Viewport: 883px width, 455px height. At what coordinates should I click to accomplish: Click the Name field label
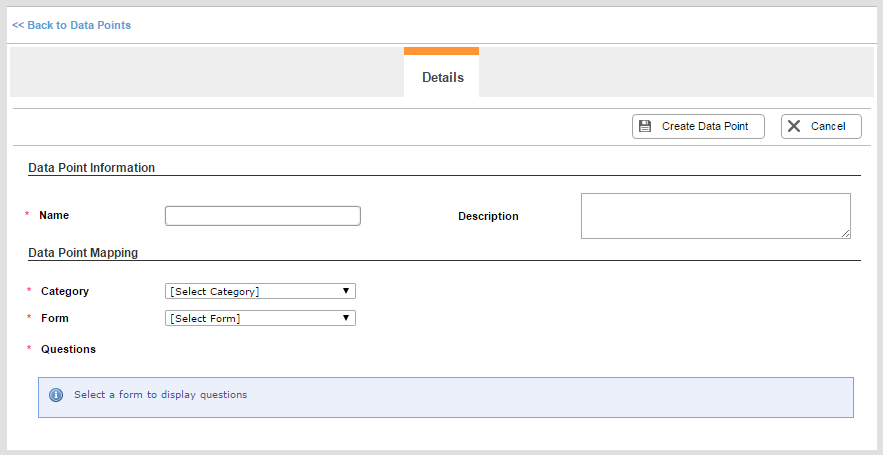54,215
